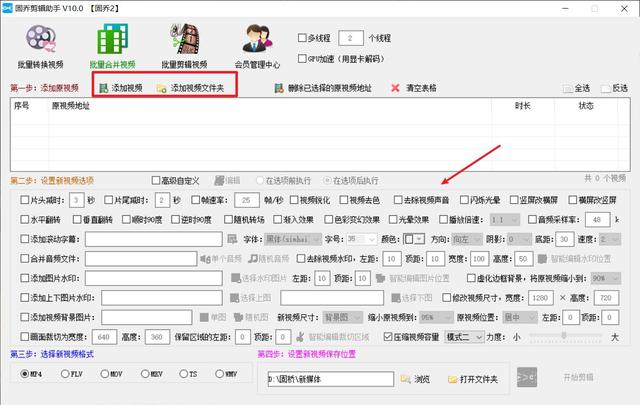The image size is (640, 405).
Task: Click 添加滚动字幕 text field
Action: click(153, 239)
